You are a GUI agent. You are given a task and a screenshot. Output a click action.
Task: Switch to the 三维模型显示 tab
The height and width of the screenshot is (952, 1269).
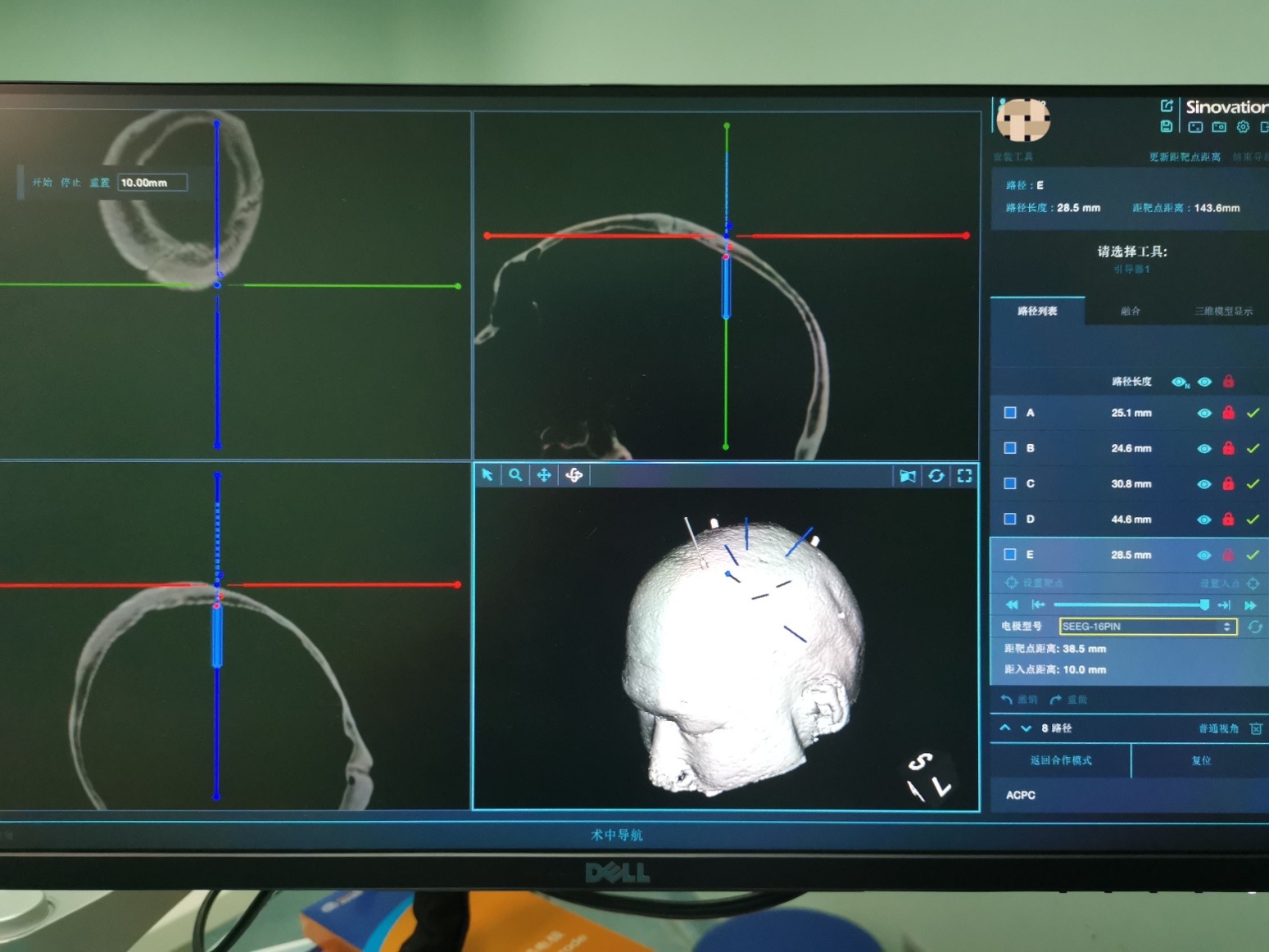(x=1223, y=311)
